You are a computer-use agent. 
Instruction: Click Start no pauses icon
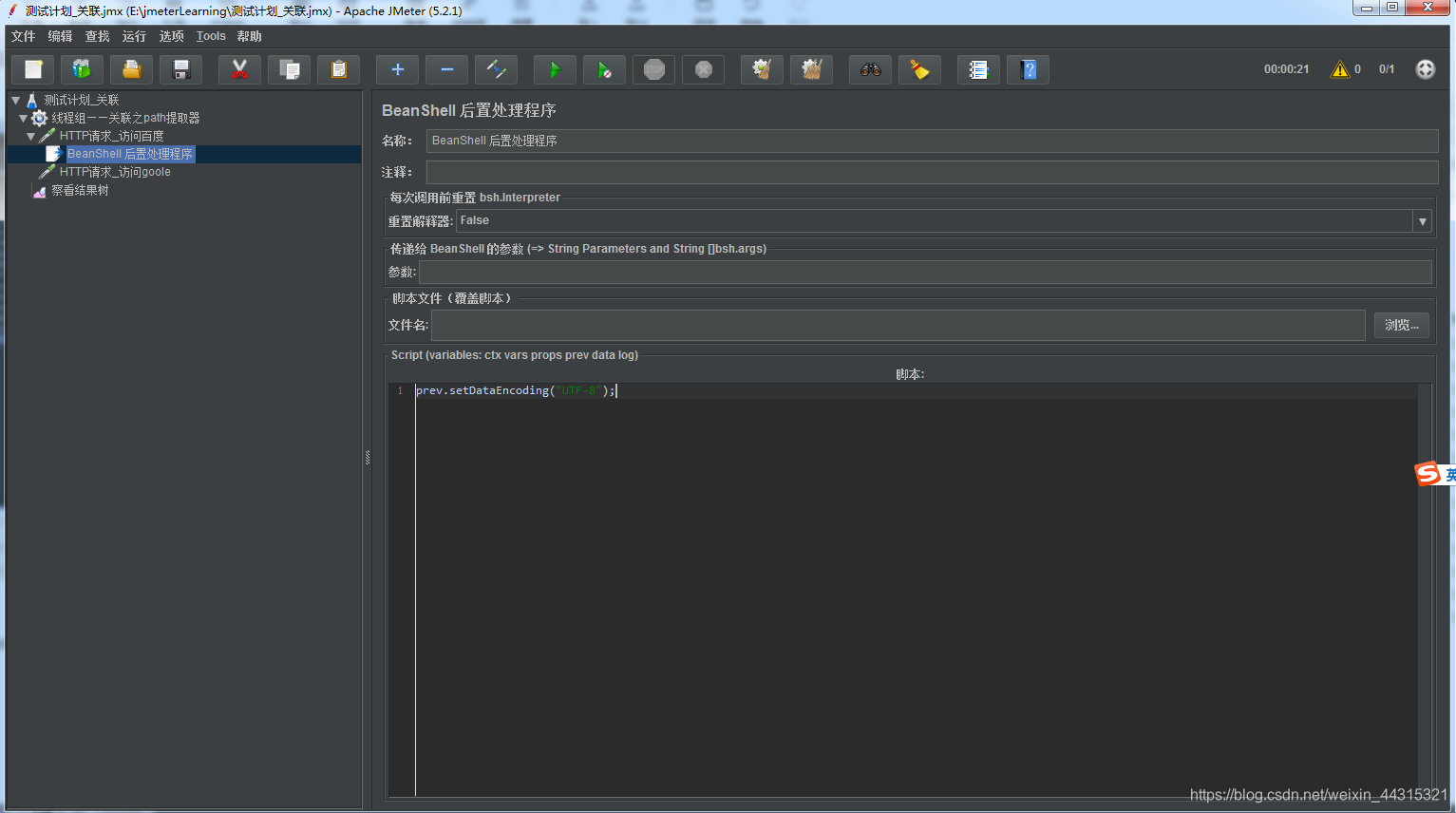click(604, 69)
